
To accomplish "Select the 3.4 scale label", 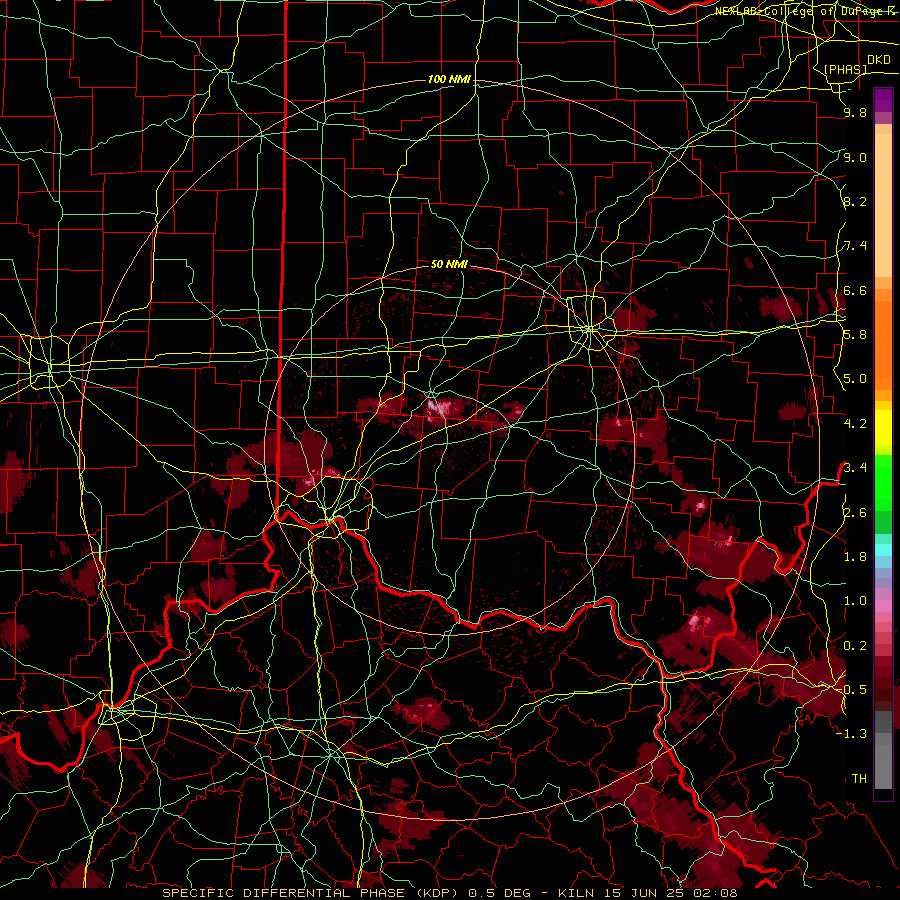I will click(855, 468).
